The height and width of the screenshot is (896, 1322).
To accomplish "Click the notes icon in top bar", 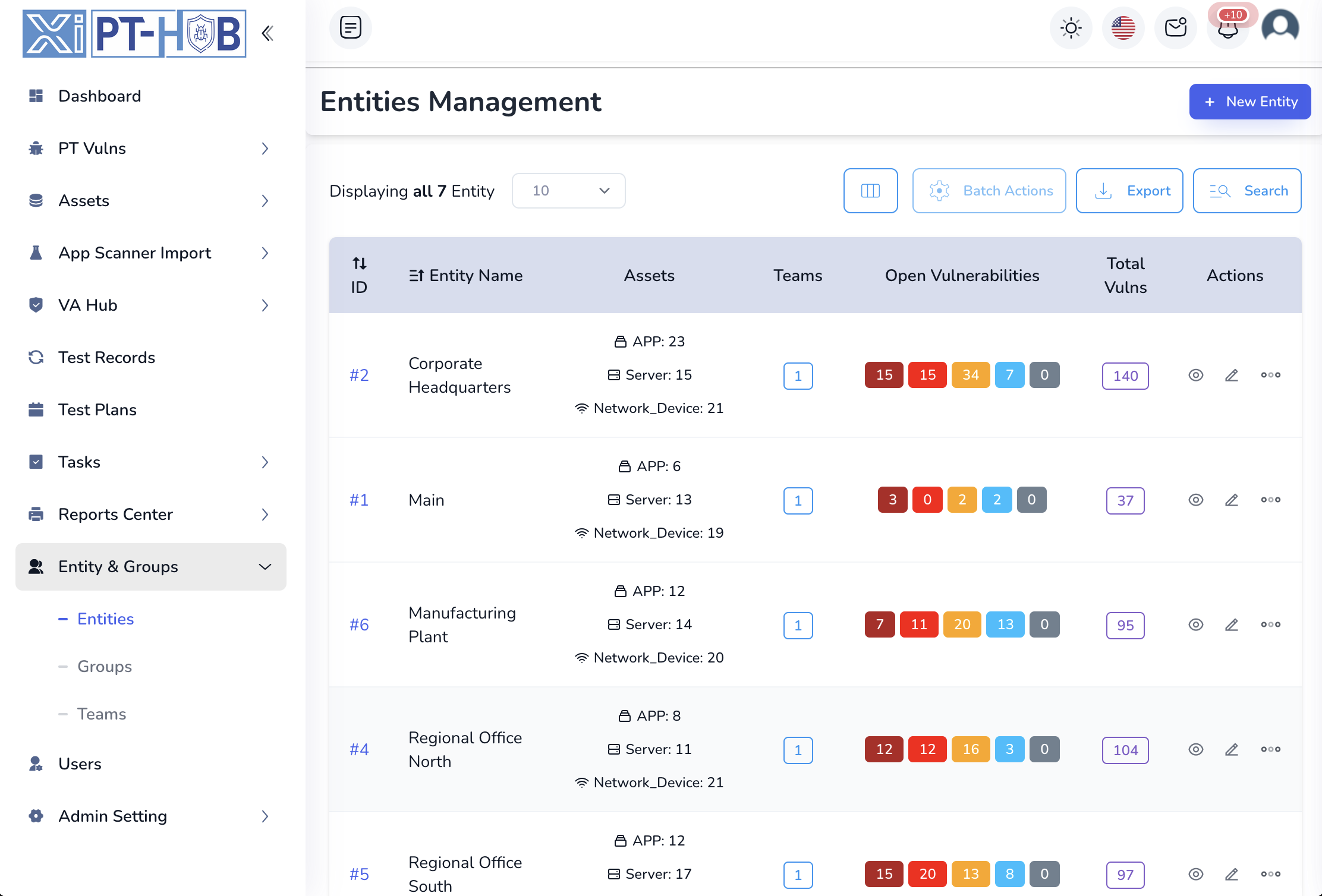I will click(x=351, y=27).
